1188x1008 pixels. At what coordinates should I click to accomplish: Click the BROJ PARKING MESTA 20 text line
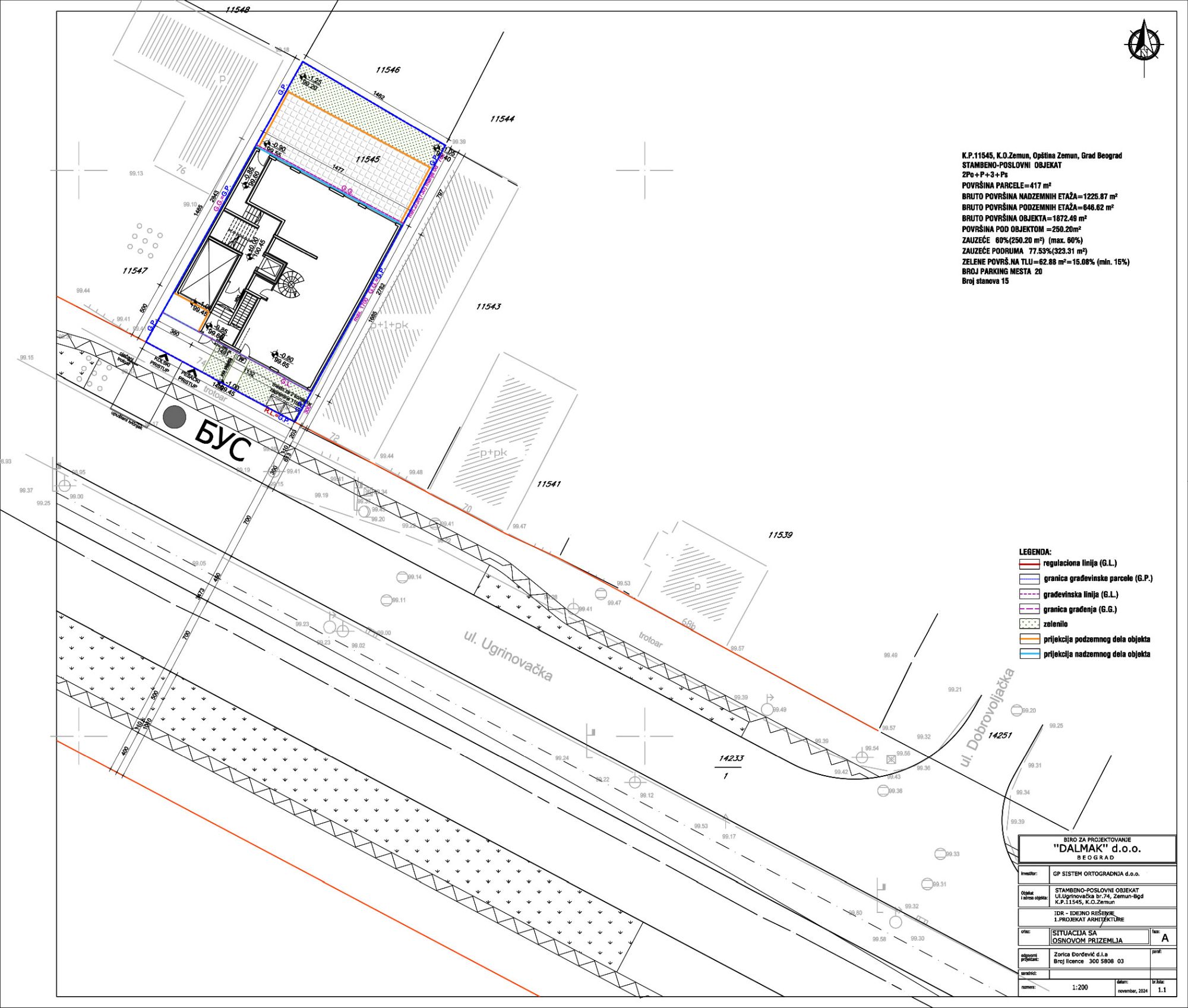pos(1001,271)
